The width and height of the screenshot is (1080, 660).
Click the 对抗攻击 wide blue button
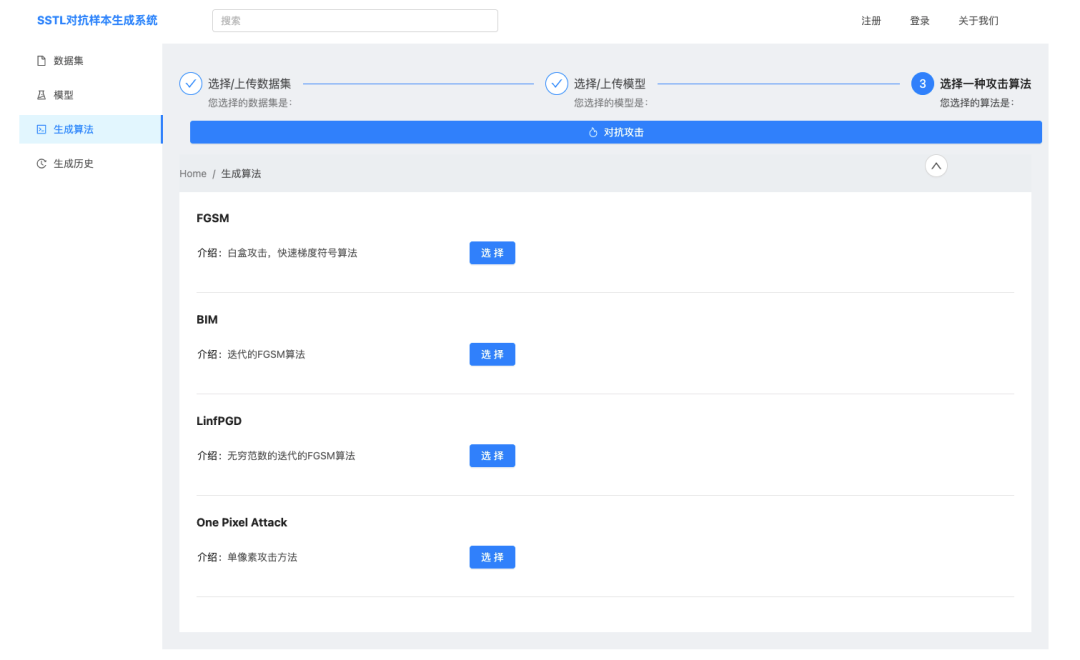point(616,132)
